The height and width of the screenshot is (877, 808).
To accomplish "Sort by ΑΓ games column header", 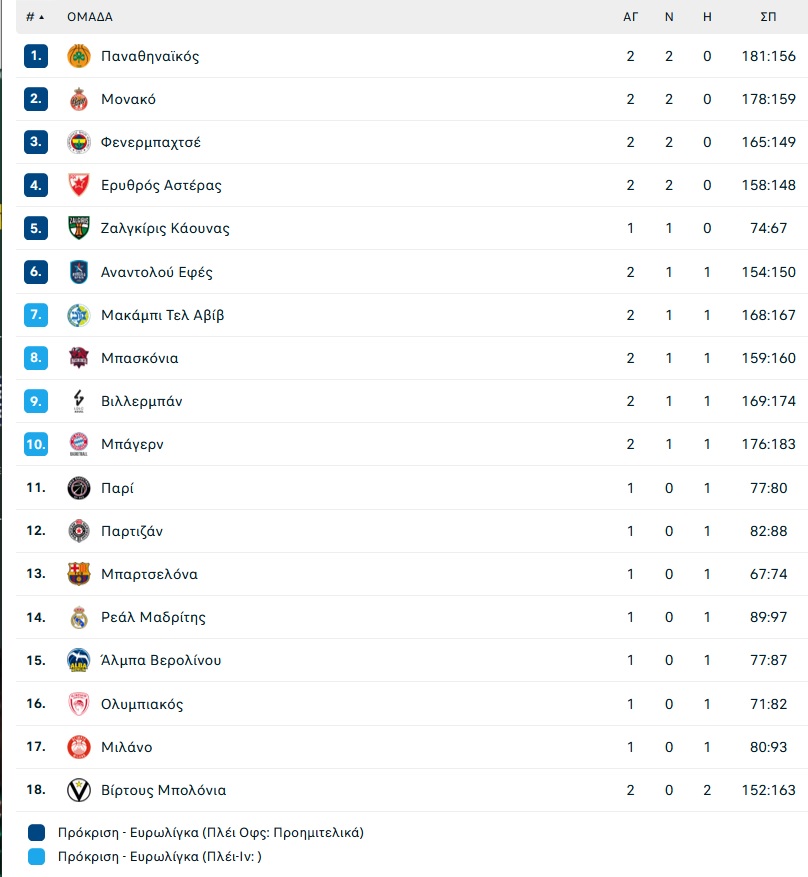I will click(x=630, y=17).
